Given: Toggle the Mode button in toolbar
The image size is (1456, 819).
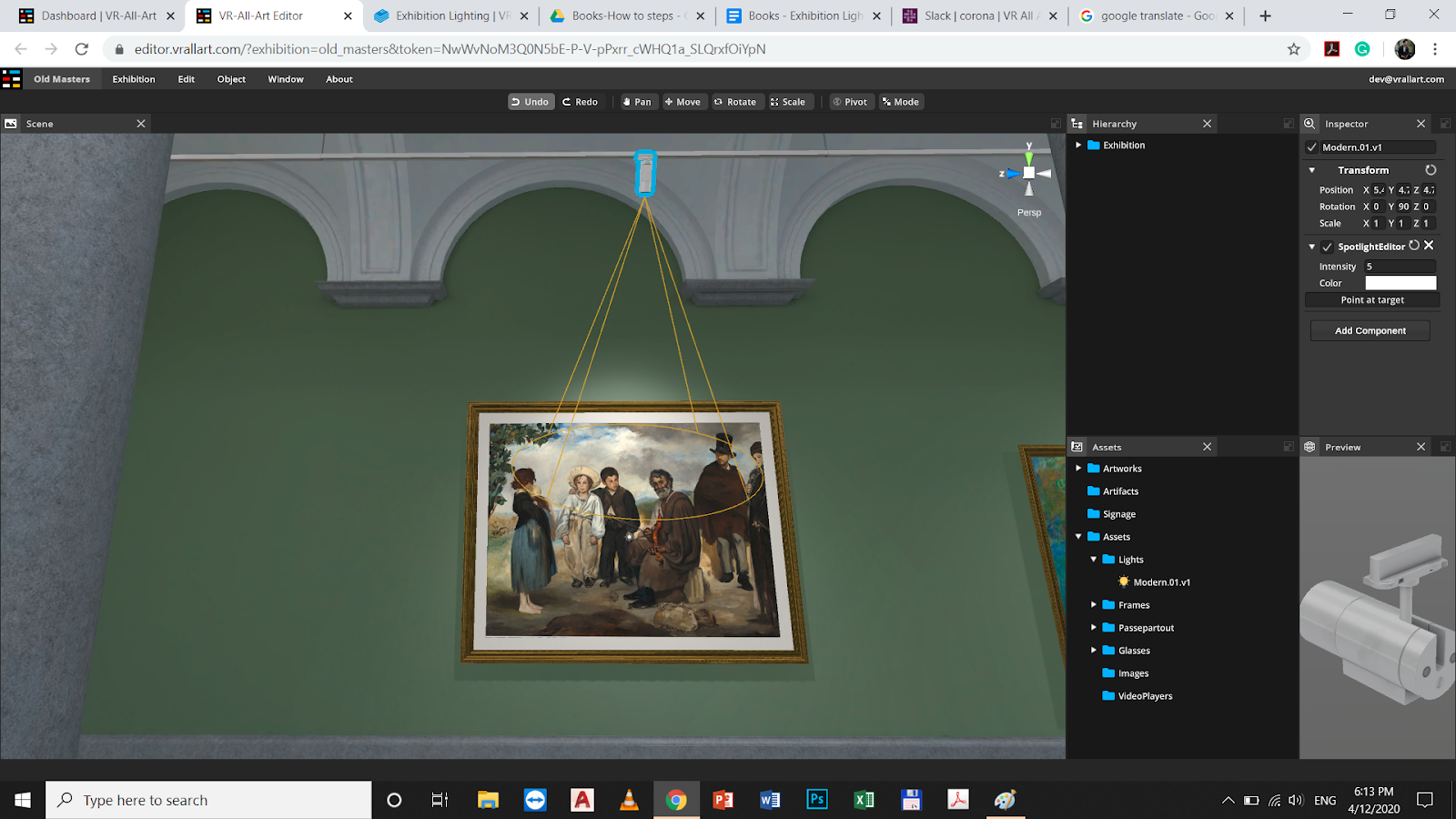Looking at the screenshot, I should pyautogui.click(x=901, y=102).
